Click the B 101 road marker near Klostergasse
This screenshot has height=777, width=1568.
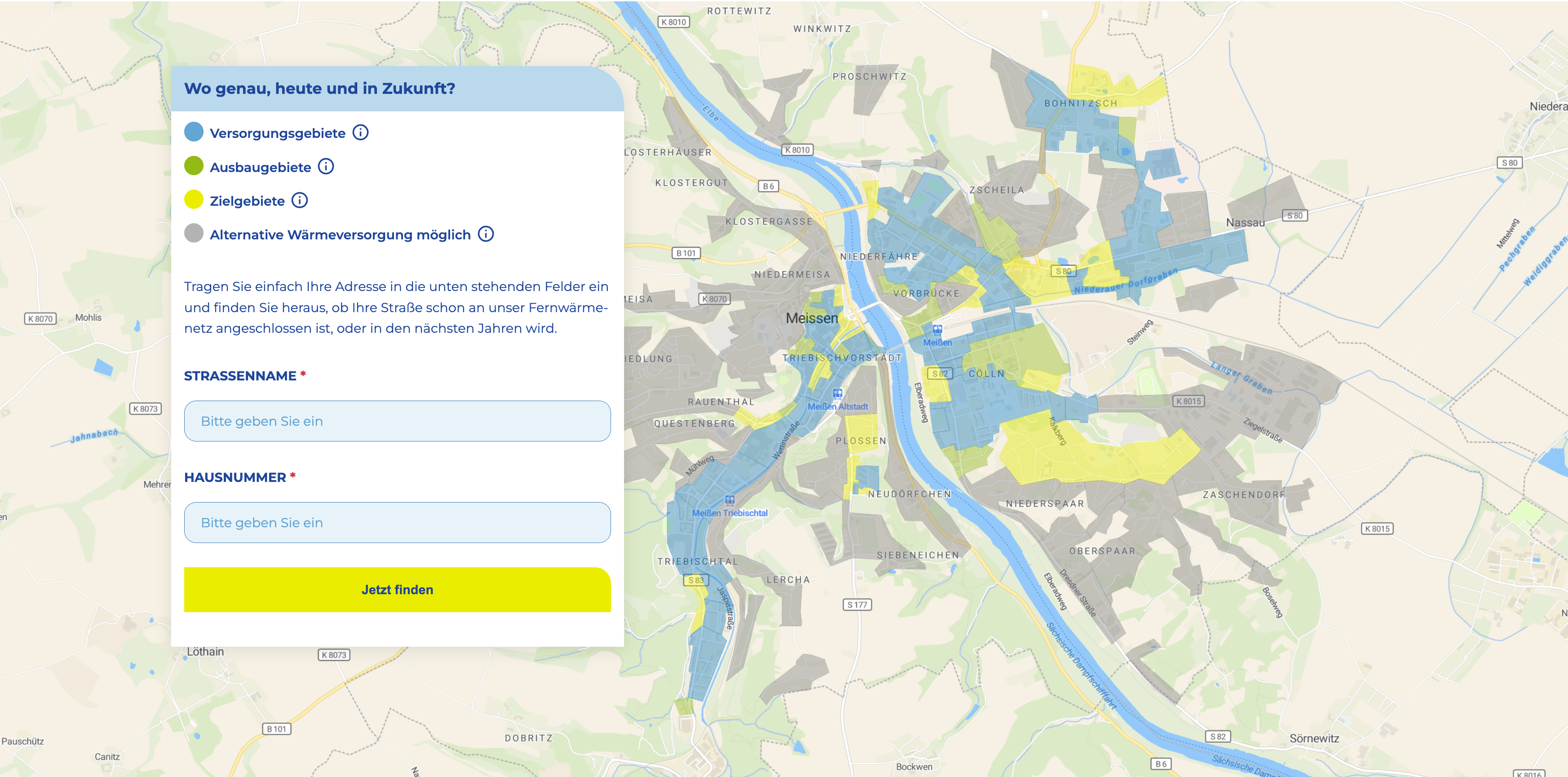tap(686, 253)
